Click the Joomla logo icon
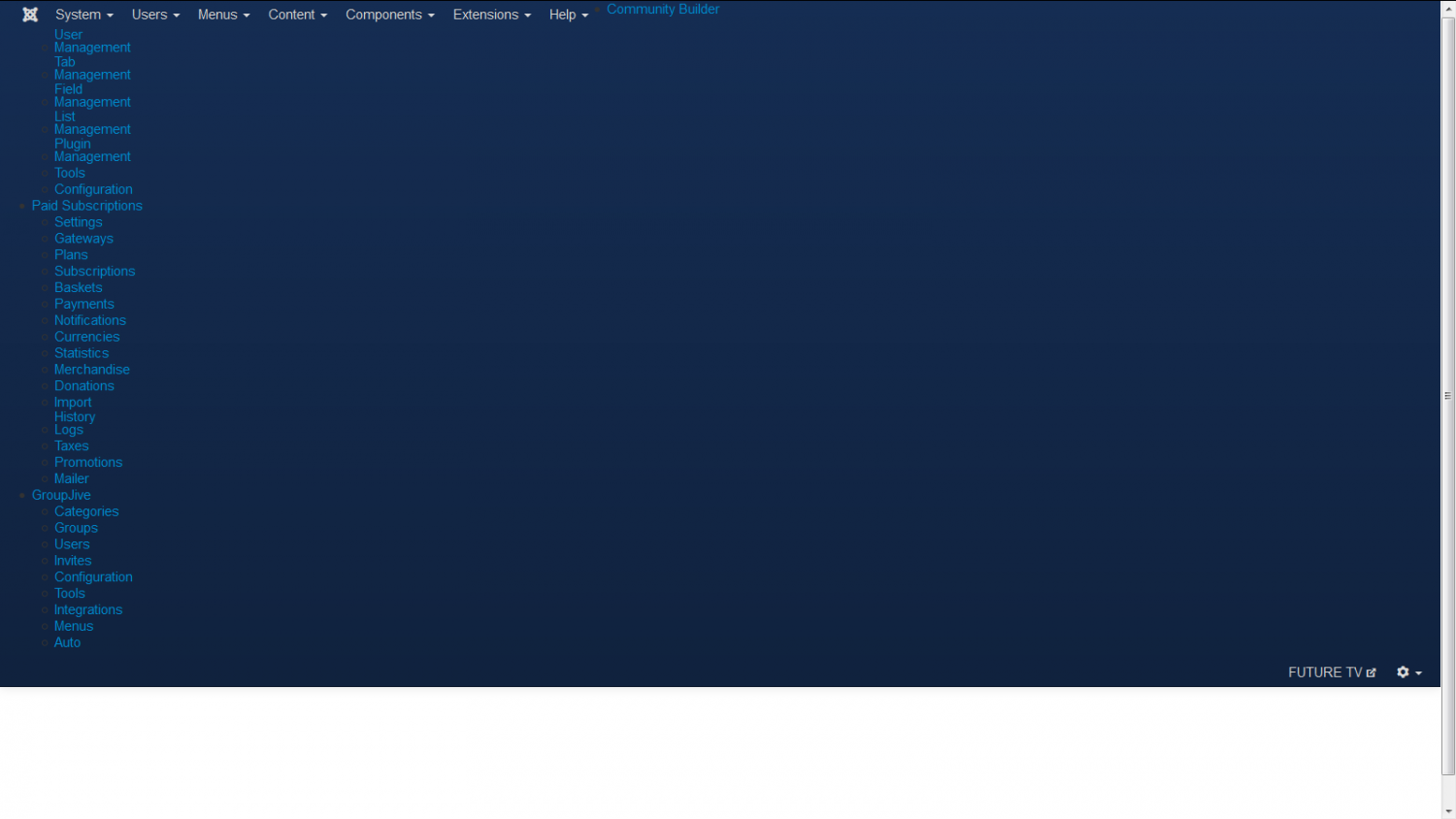Viewport: 1456px width, 819px height. (x=30, y=15)
